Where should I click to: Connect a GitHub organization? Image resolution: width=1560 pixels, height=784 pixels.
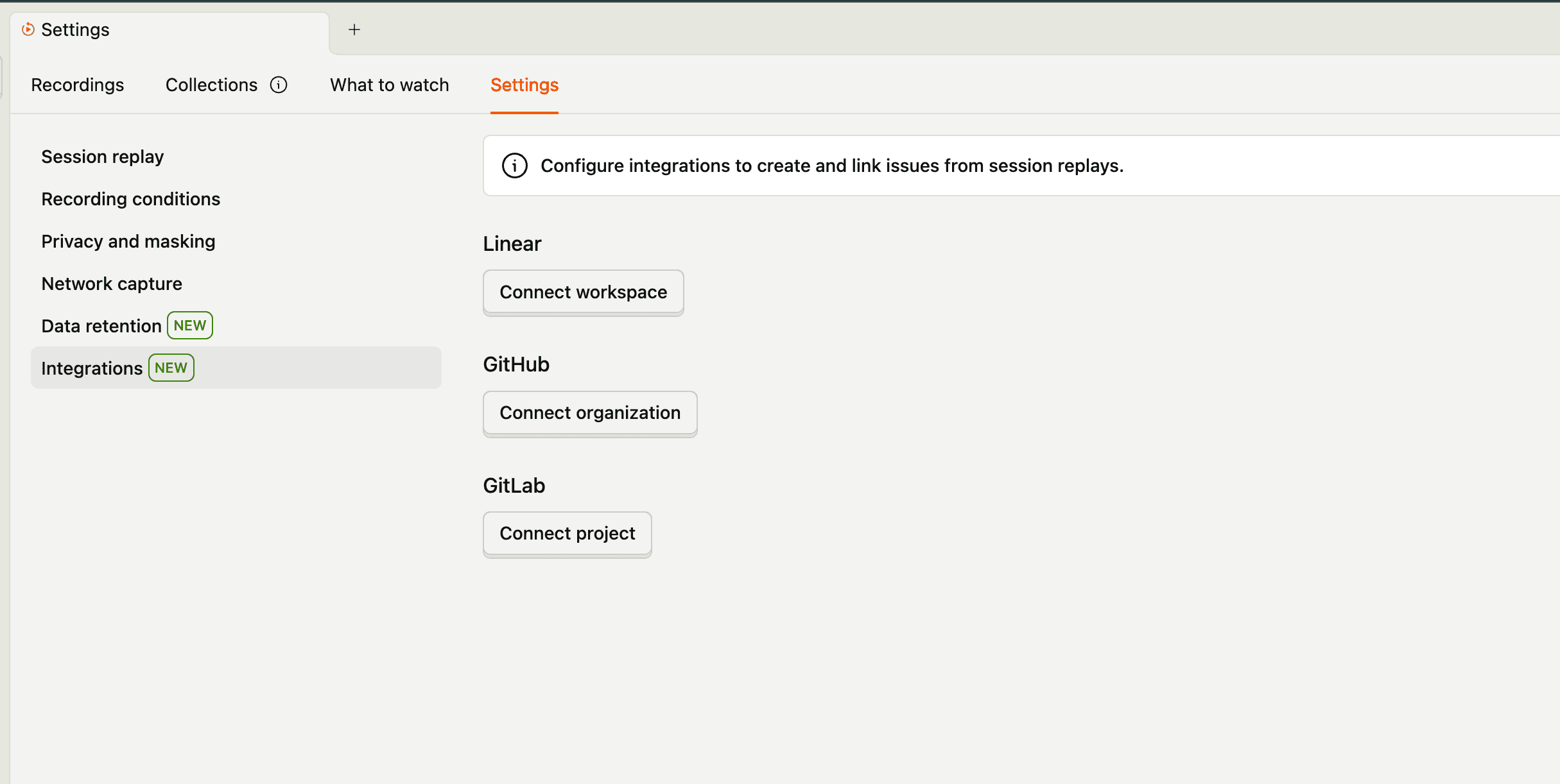(x=589, y=413)
